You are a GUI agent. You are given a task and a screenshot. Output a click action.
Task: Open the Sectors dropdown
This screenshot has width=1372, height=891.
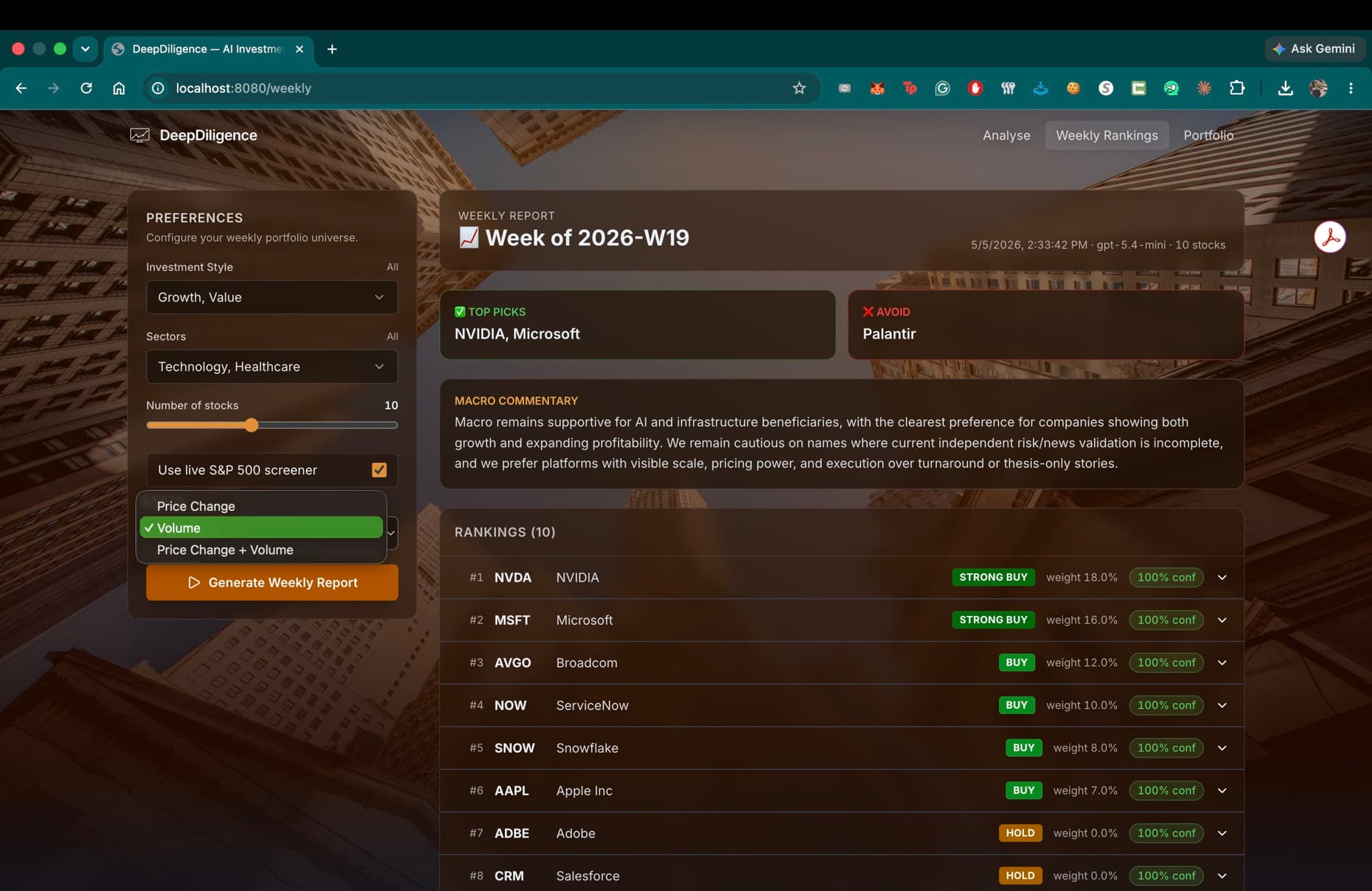pyautogui.click(x=272, y=367)
